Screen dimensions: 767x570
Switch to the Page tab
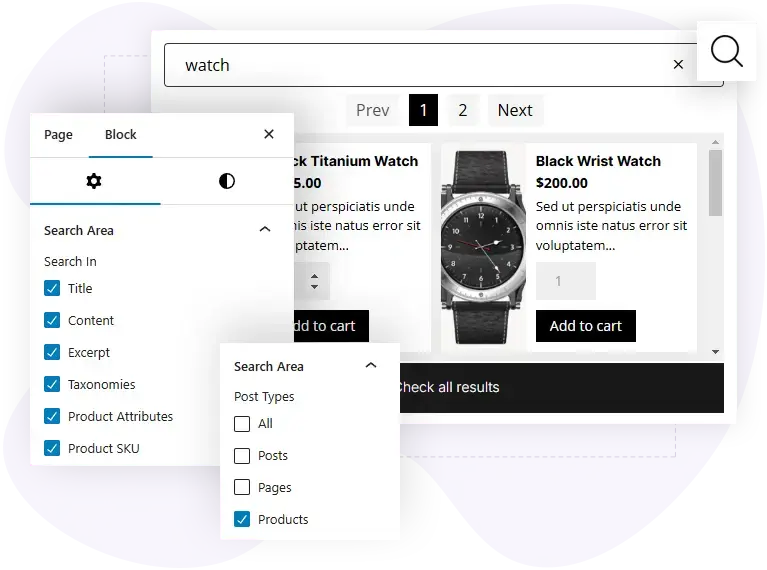58,135
